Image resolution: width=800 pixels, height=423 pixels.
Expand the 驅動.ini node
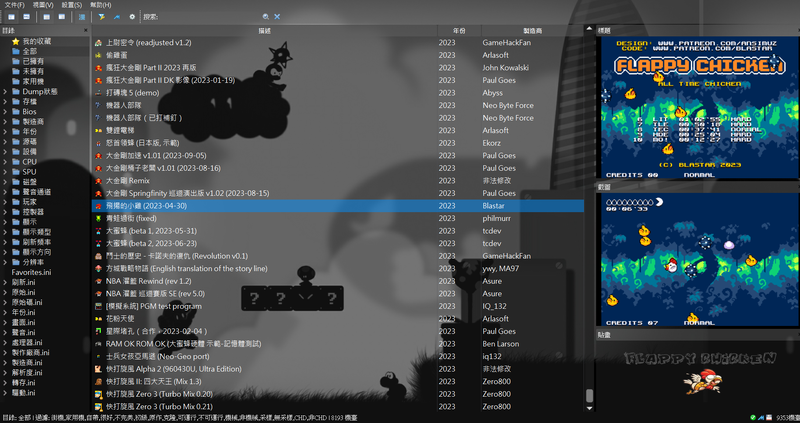(x=5, y=393)
